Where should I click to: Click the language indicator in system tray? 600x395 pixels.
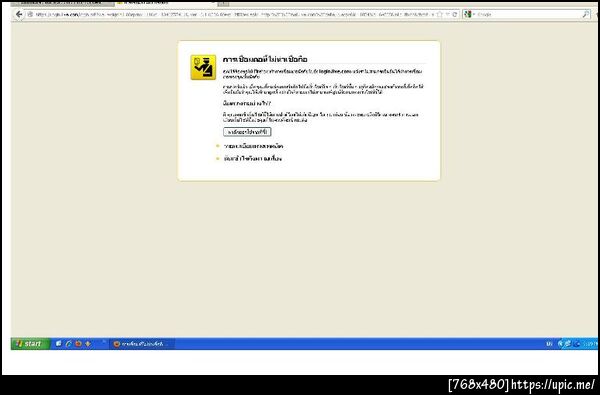(549, 344)
